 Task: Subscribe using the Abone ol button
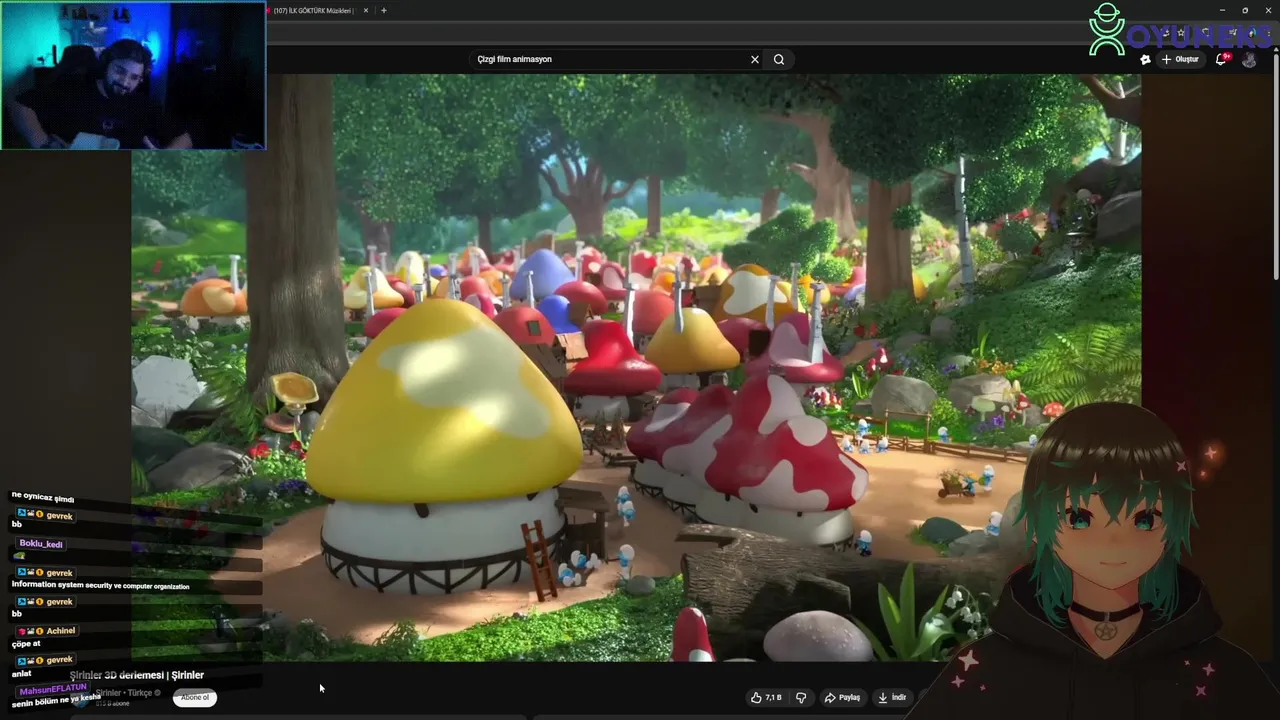click(195, 697)
